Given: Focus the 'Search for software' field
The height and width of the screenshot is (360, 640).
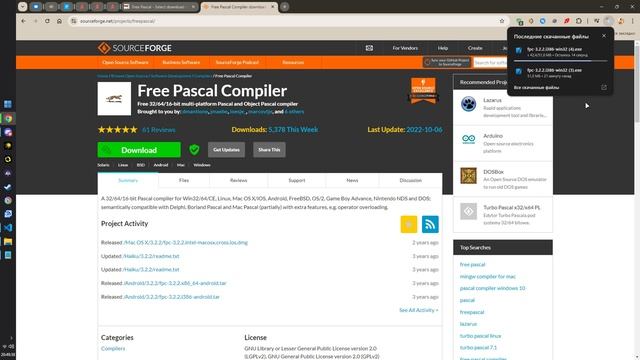Looking at the screenshot, I should point(490,62).
